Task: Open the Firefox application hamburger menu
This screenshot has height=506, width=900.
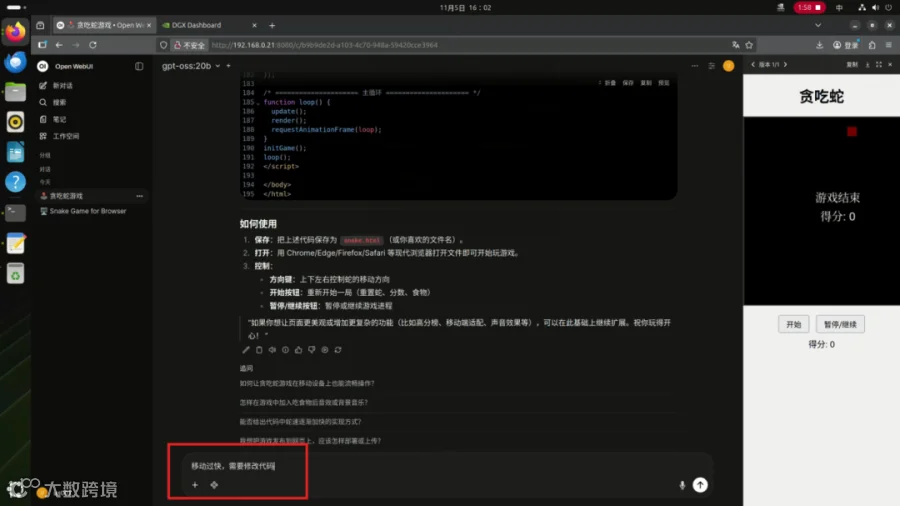Action: pos(889,45)
